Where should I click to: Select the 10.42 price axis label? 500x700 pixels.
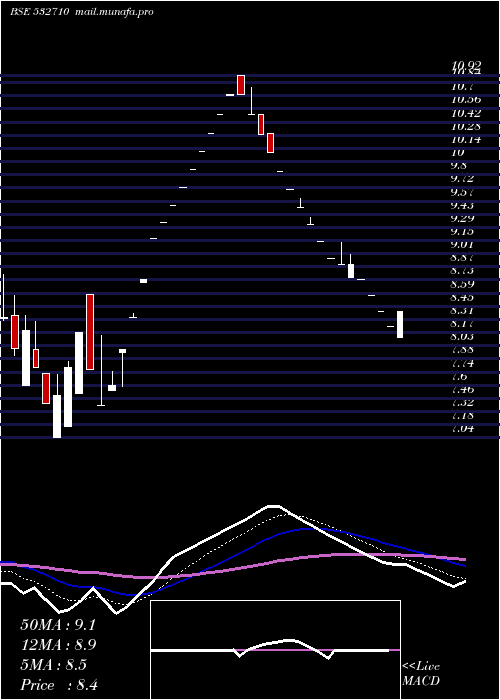(466, 113)
